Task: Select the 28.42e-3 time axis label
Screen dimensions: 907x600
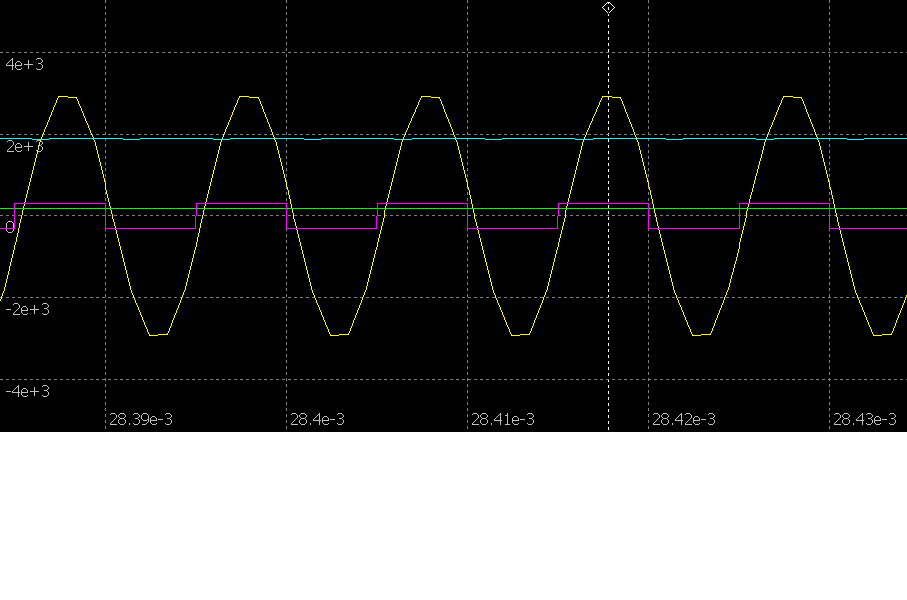Action: pos(683,419)
